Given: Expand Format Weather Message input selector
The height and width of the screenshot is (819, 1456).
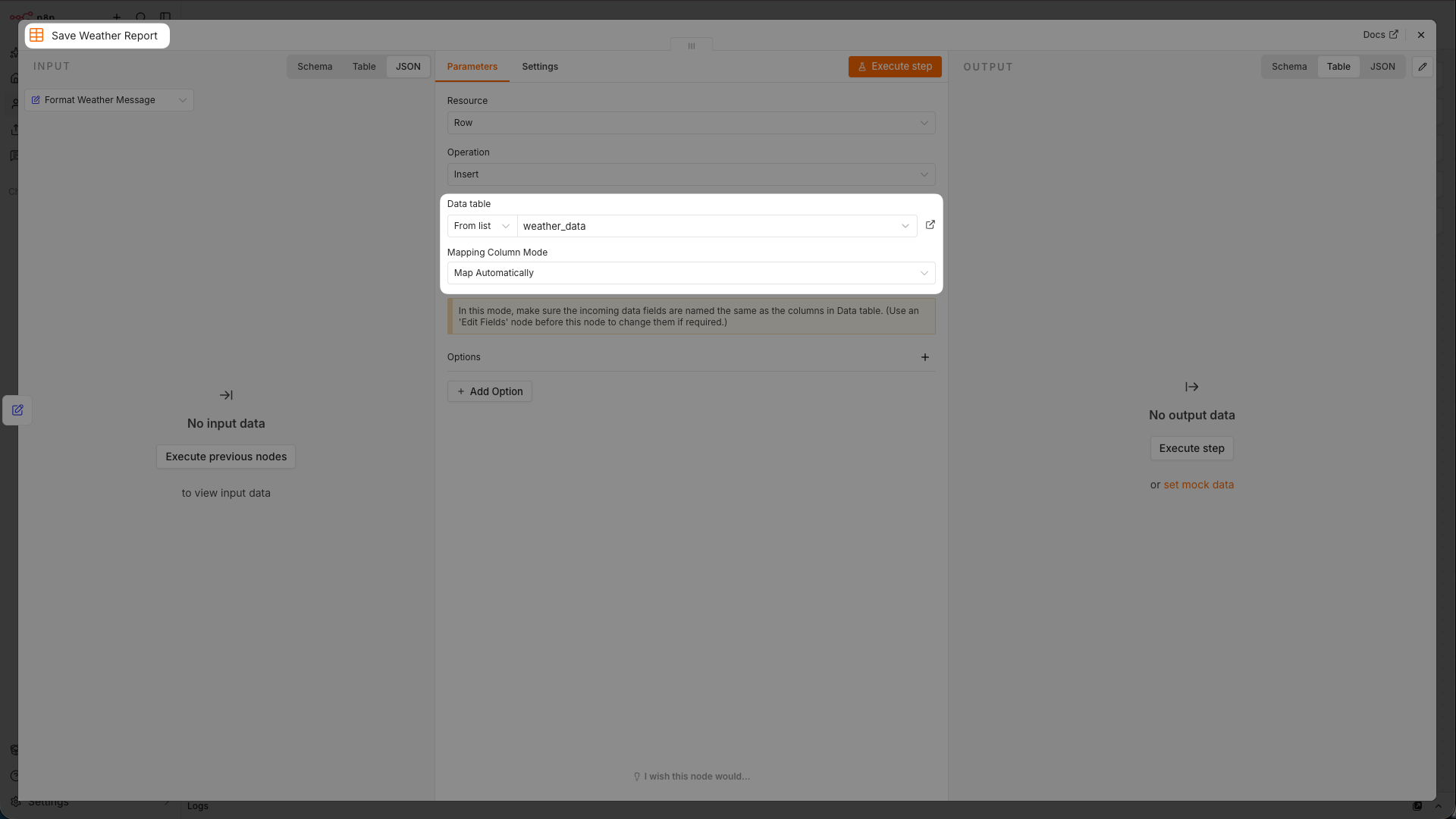Looking at the screenshot, I should [x=109, y=100].
